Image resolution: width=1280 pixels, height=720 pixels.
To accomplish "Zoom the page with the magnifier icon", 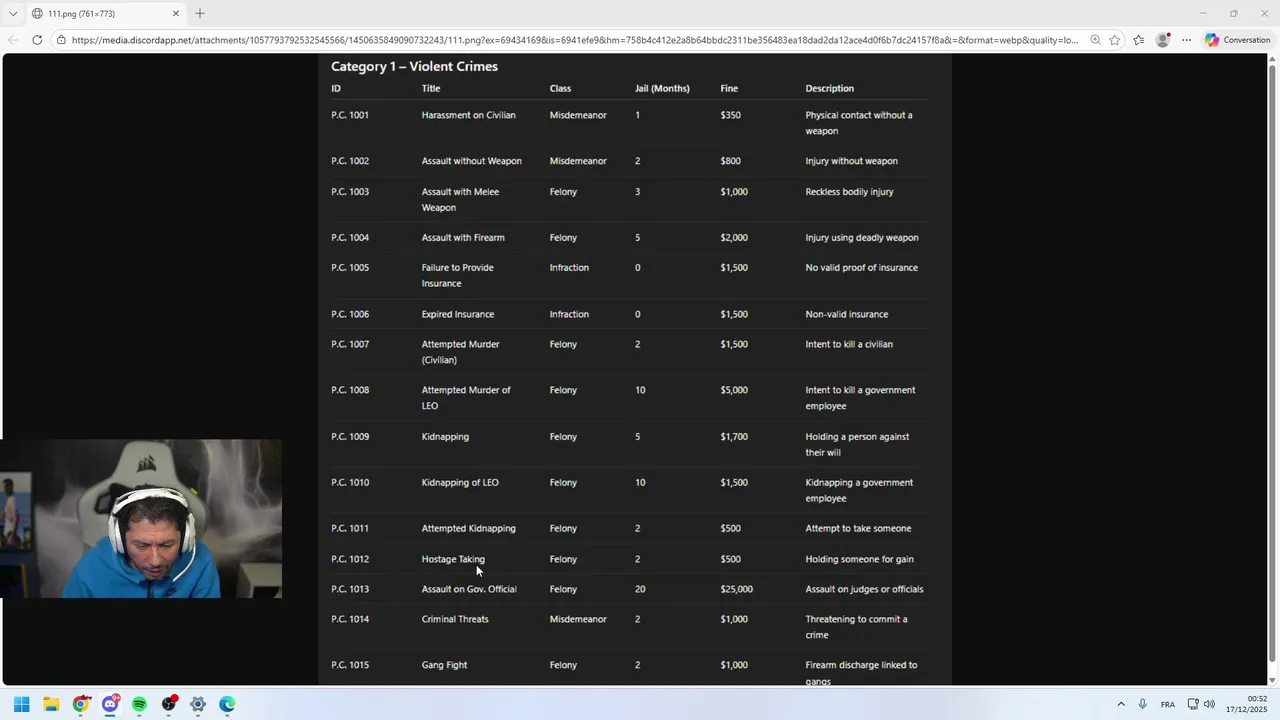I will (1095, 40).
